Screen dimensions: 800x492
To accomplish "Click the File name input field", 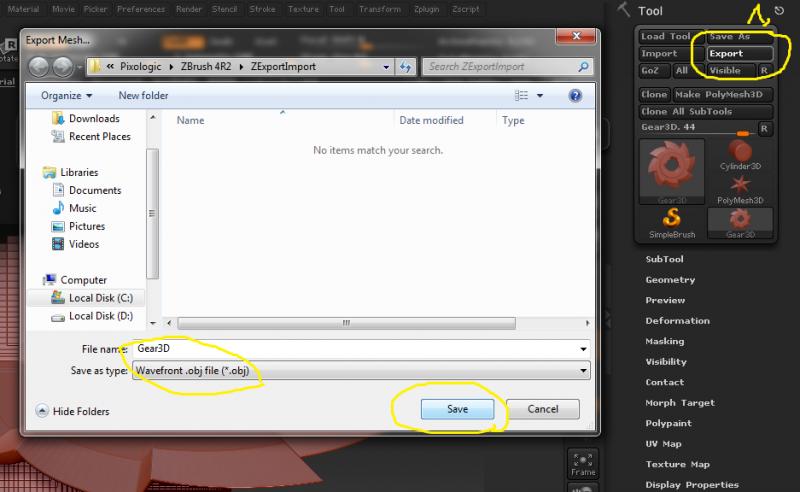I will (x=355, y=349).
